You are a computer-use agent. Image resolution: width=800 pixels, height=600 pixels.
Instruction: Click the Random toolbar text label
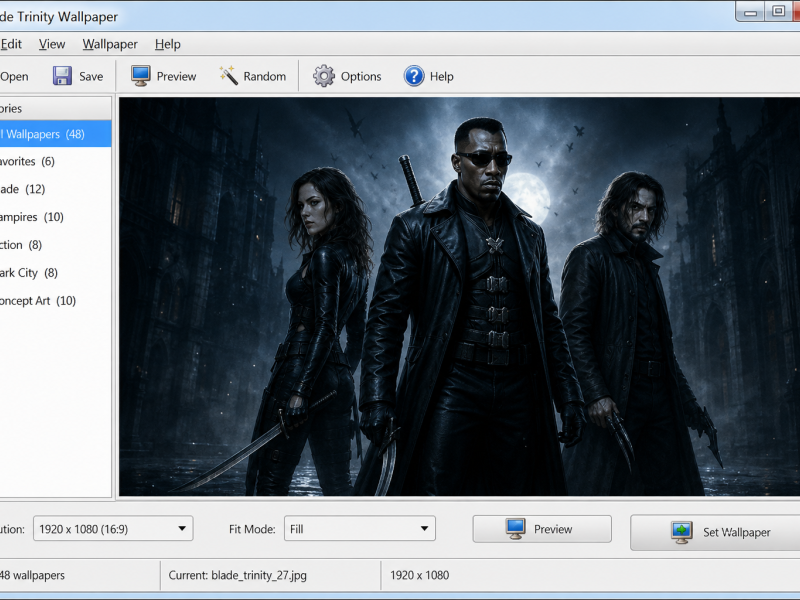tap(264, 77)
